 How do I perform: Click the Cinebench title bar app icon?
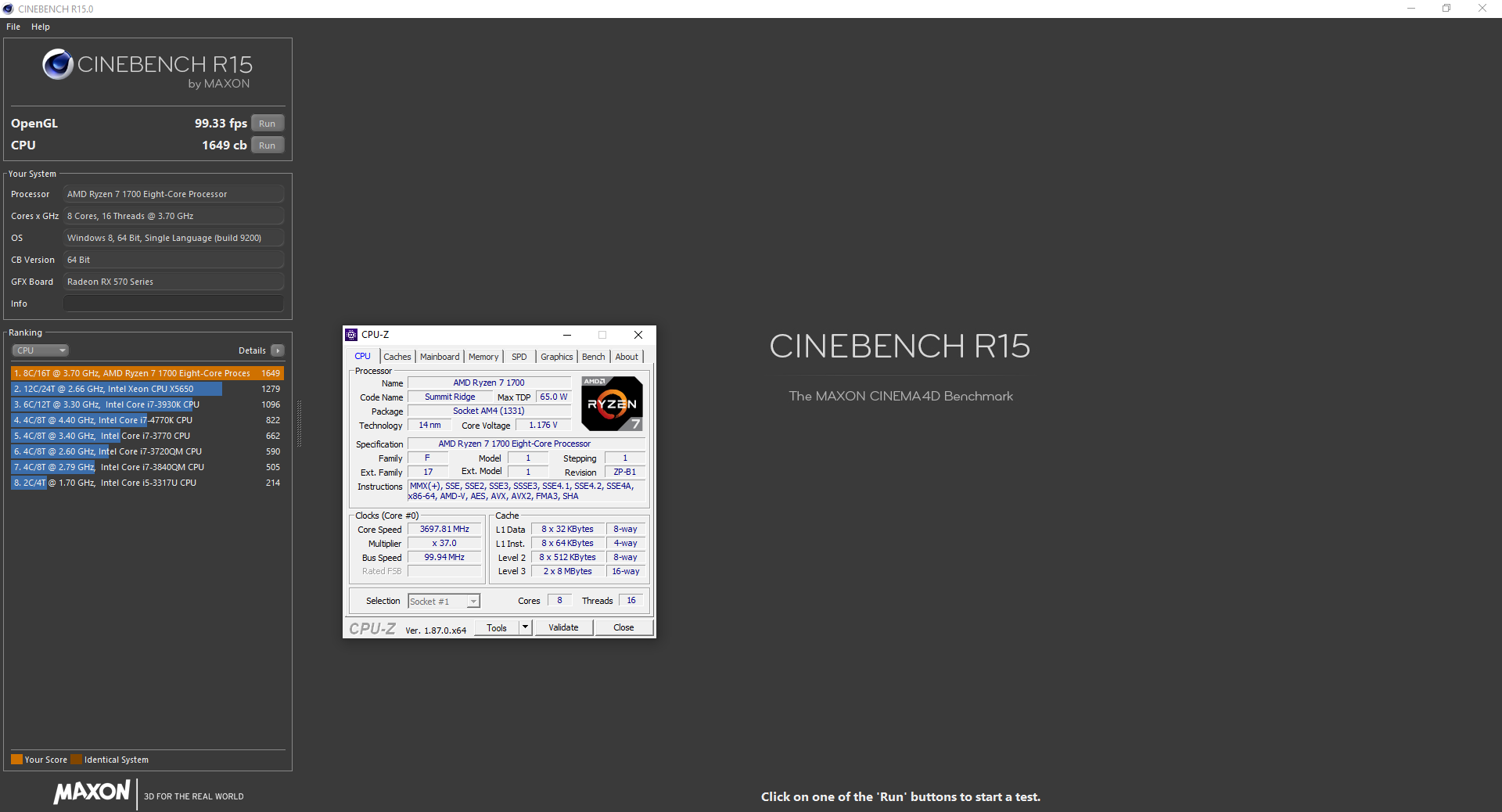tap(9, 9)
